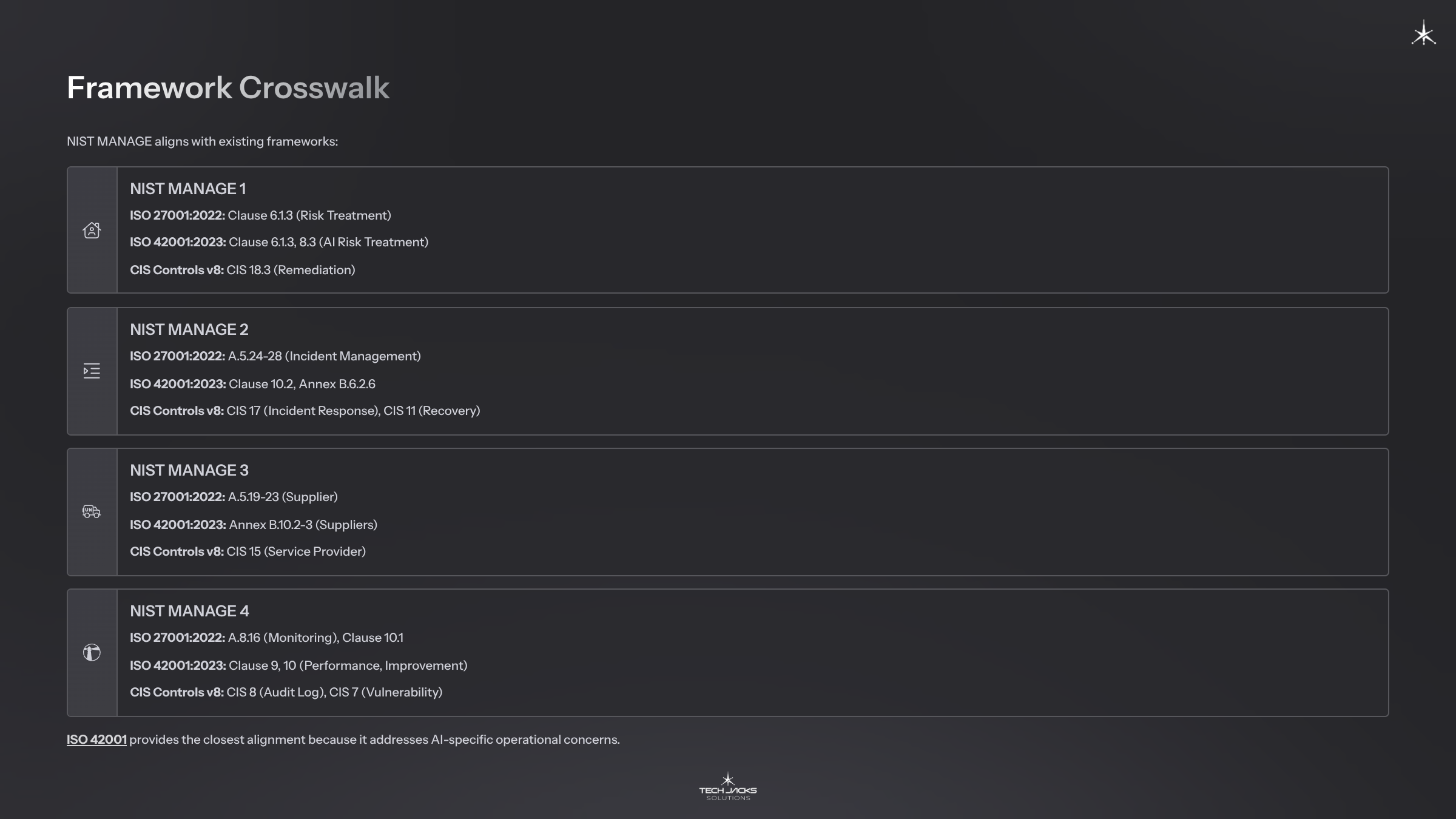Click the house icon beside NIST MANAGE 1
The width and height of the screenshot is (1456, 819).
92,231
